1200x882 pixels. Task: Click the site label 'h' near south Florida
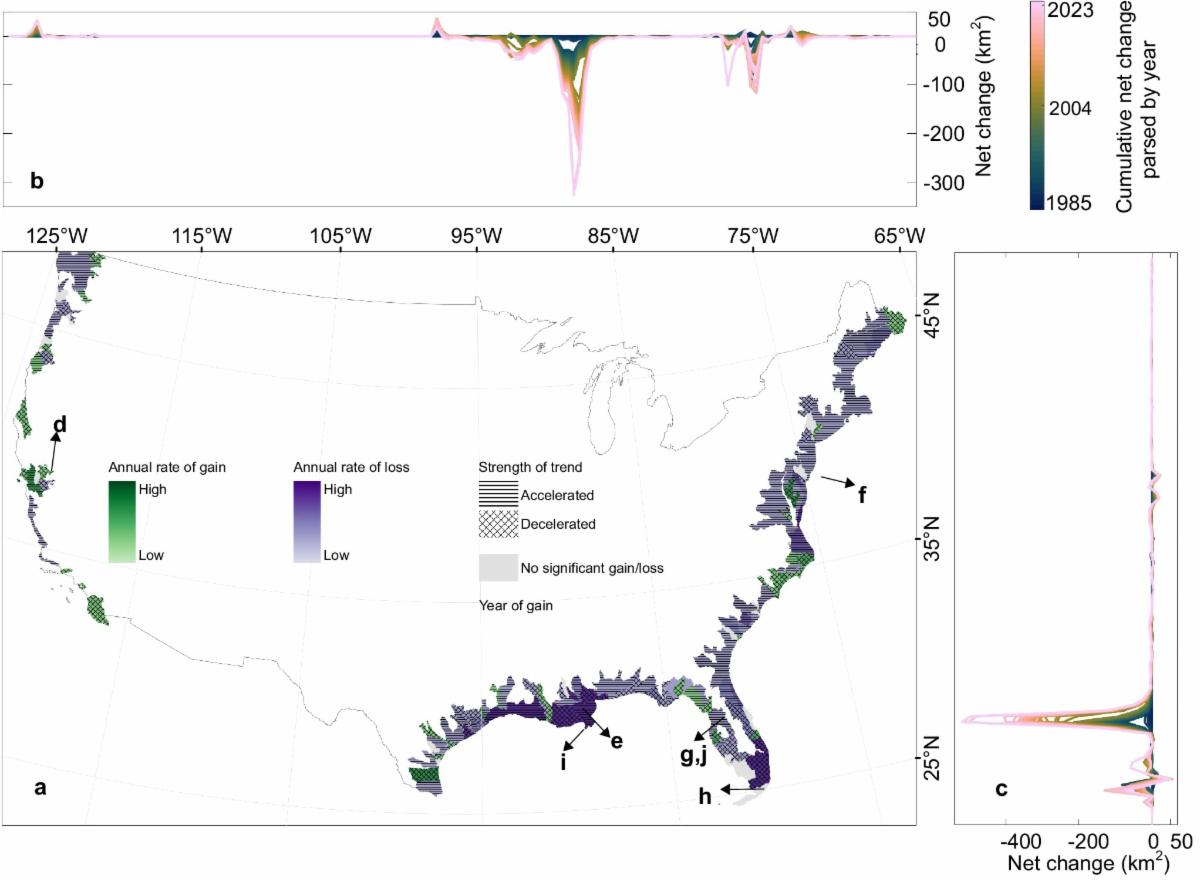point(706,796)
